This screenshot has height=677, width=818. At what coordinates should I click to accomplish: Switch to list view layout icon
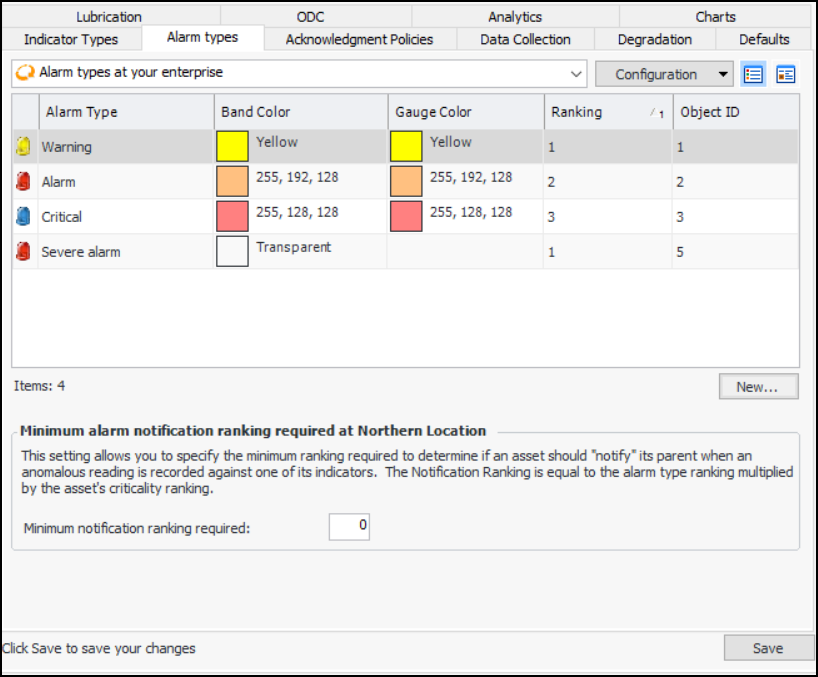click(x=753, y=74)
